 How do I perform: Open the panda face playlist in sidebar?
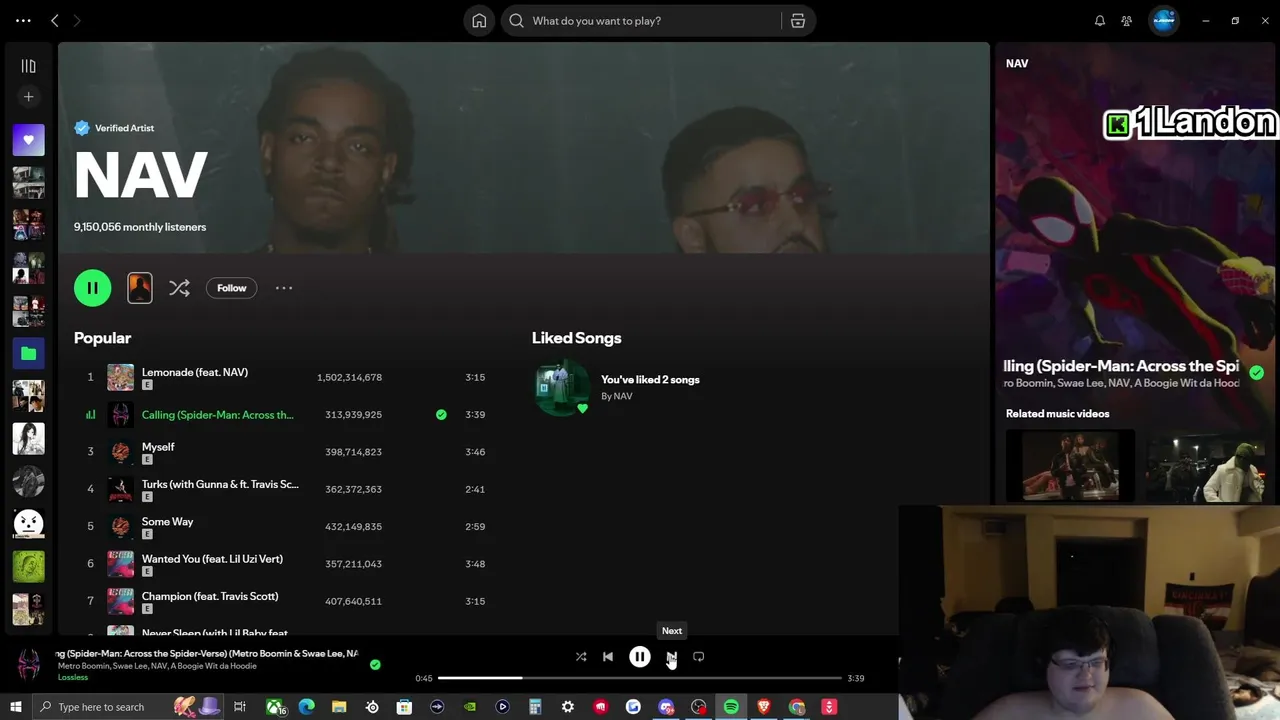pyautogui.click(x=28, y=523)
